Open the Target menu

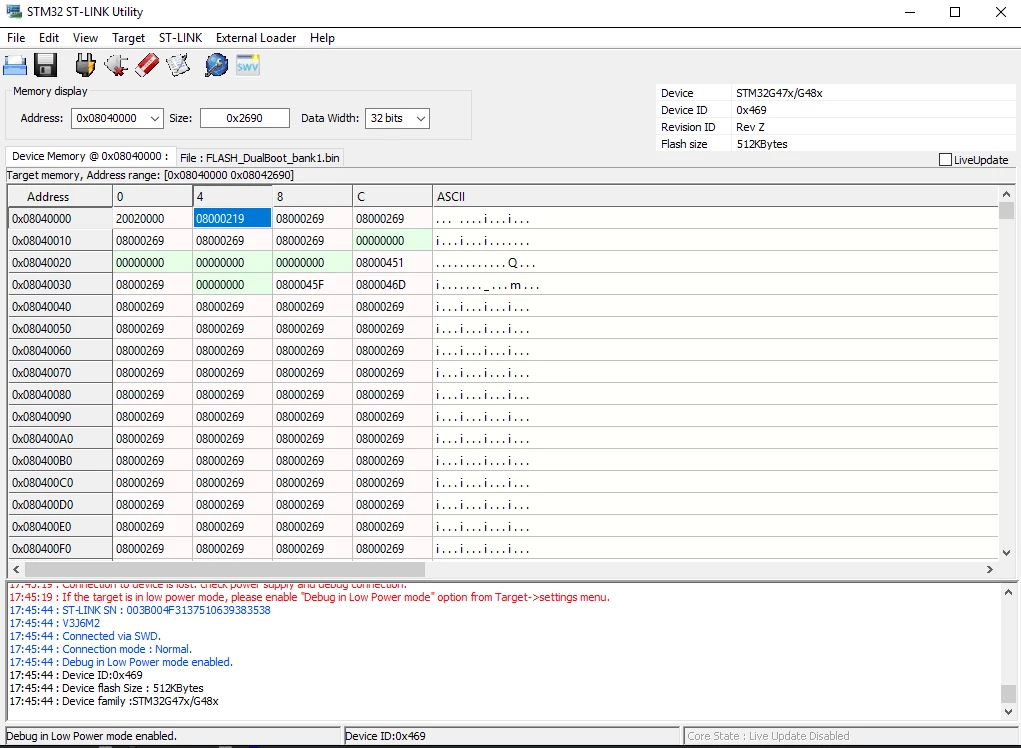tap(128, 38)
